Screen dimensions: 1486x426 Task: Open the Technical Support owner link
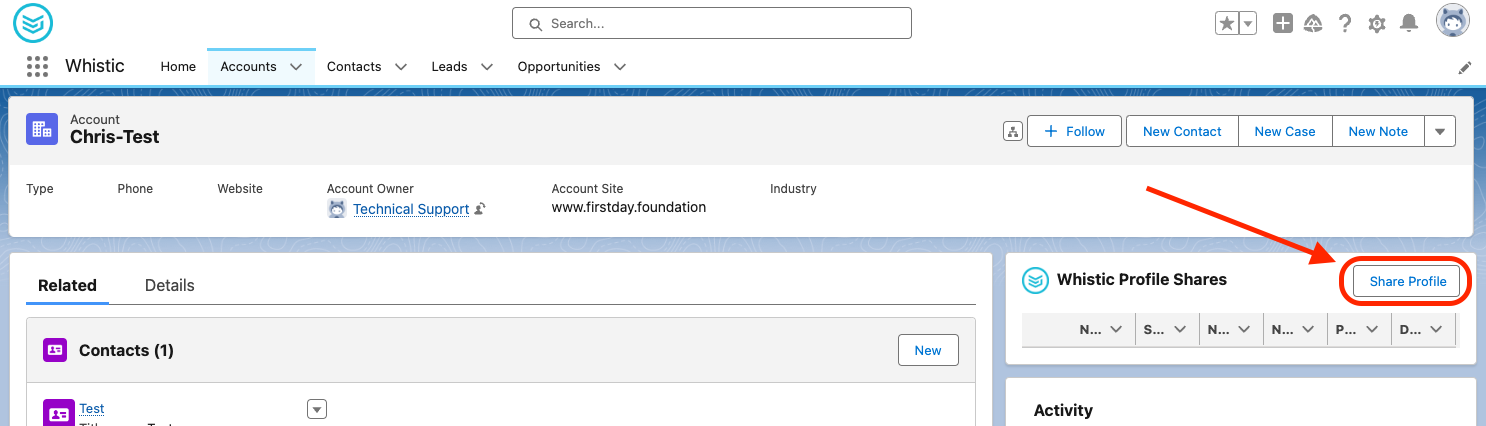(x=411, y=209)
